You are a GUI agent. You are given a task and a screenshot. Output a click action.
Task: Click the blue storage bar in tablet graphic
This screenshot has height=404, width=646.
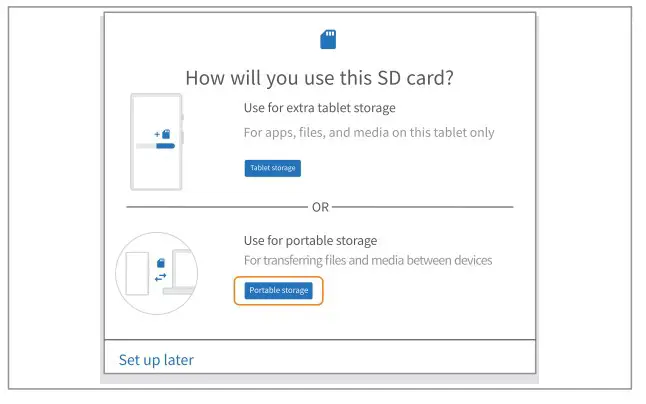coord(164,146)
